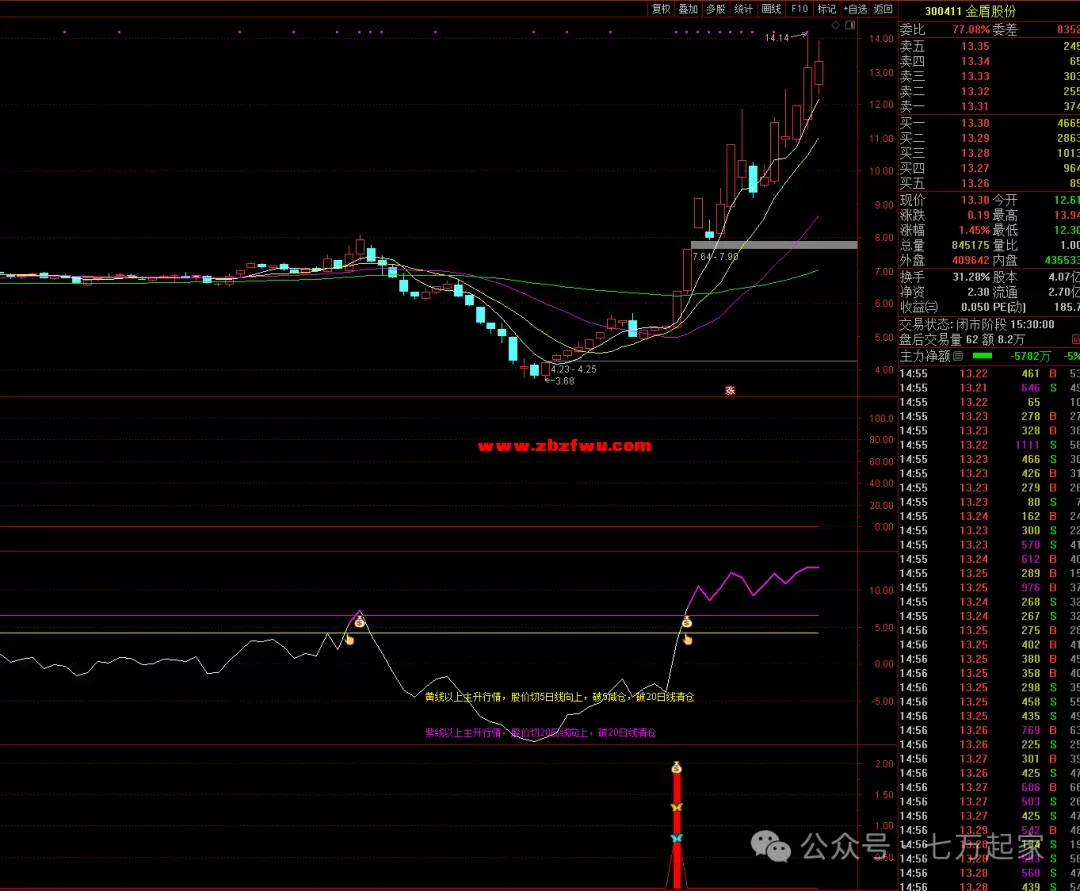Screen dimensions: 1080x891
Task: Click the 14.00 price axis label
Action: click(881, 39)
